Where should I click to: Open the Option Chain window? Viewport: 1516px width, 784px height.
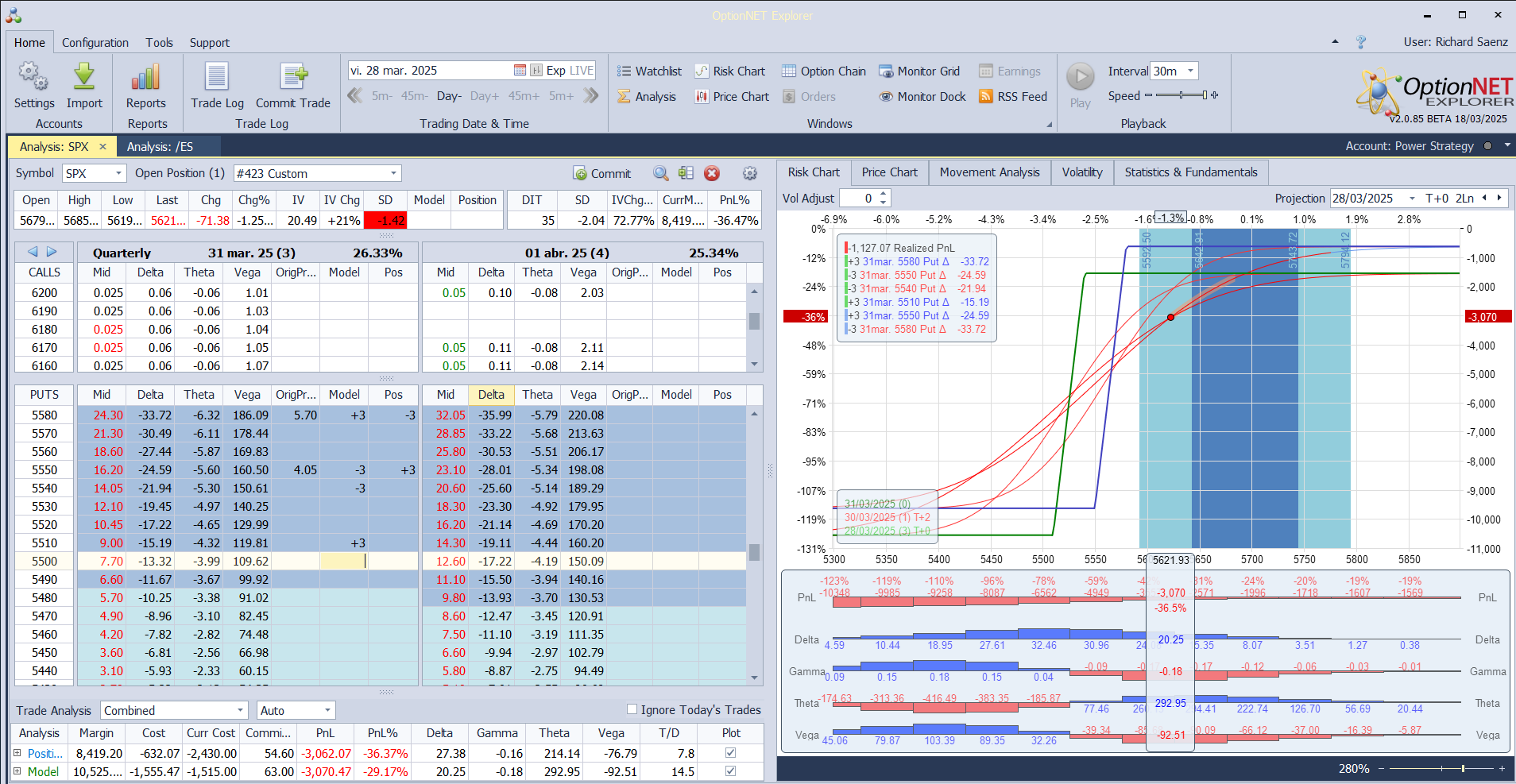824,71
